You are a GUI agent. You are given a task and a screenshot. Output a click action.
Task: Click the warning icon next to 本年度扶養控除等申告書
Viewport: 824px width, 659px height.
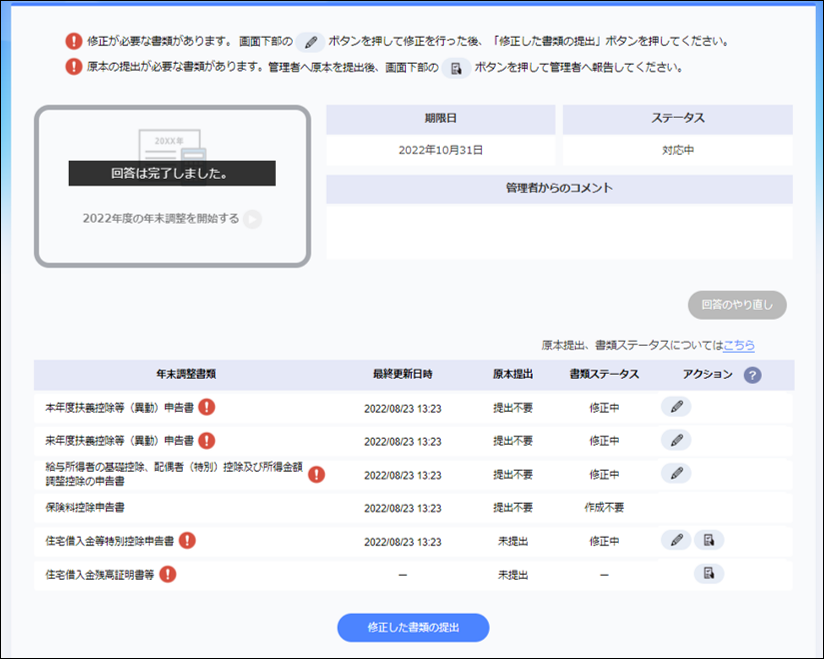[x=207, y=407]
